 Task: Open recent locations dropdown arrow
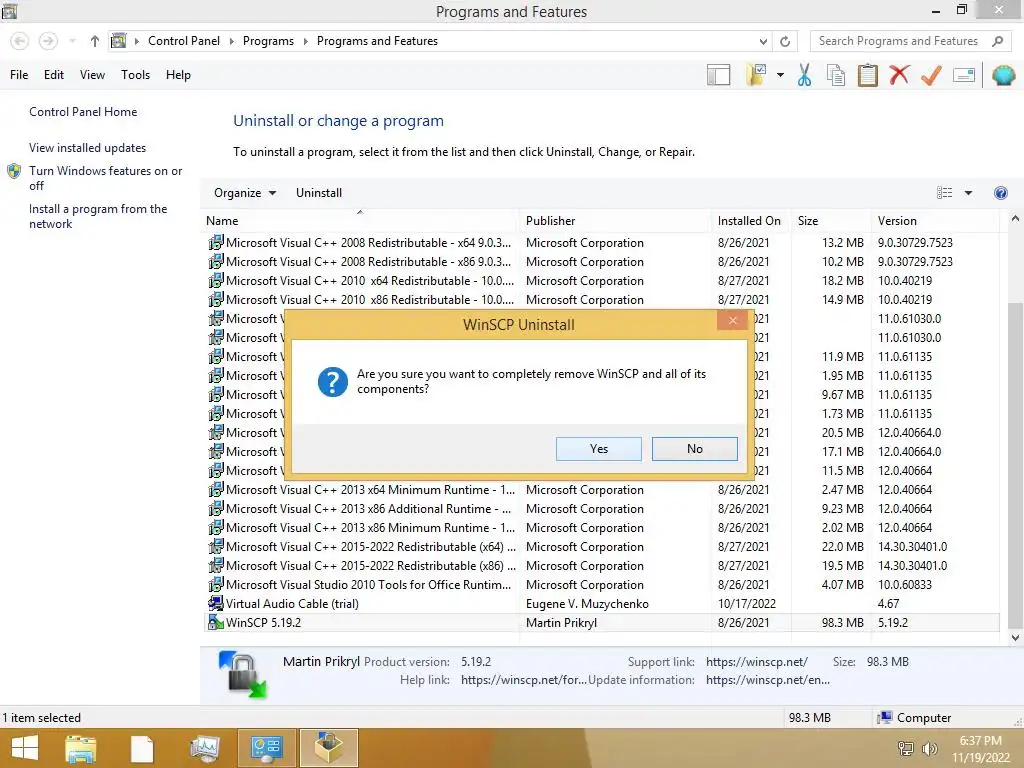click(x=72, y=41)
